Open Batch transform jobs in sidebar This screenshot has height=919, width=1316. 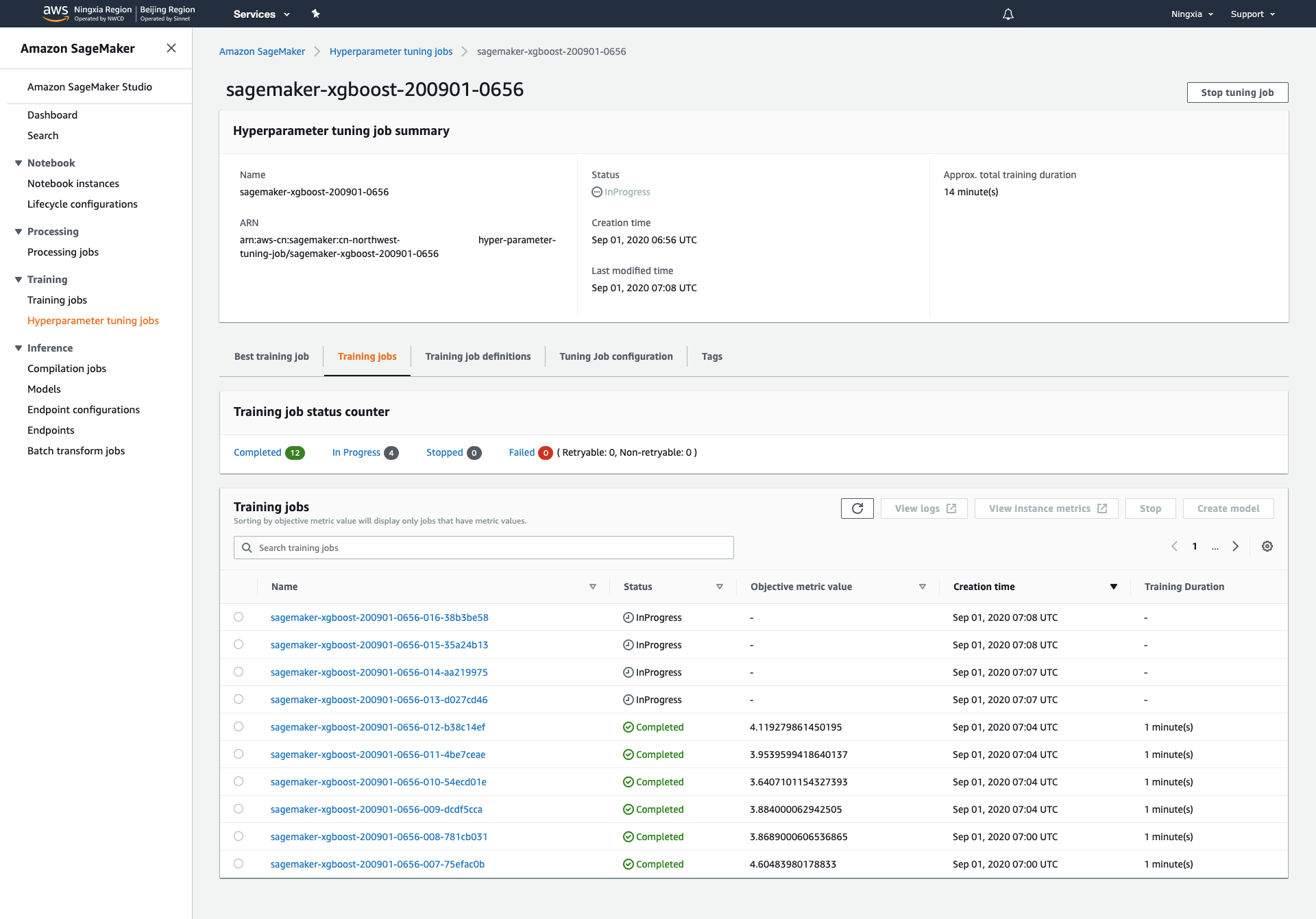(76, 451)
